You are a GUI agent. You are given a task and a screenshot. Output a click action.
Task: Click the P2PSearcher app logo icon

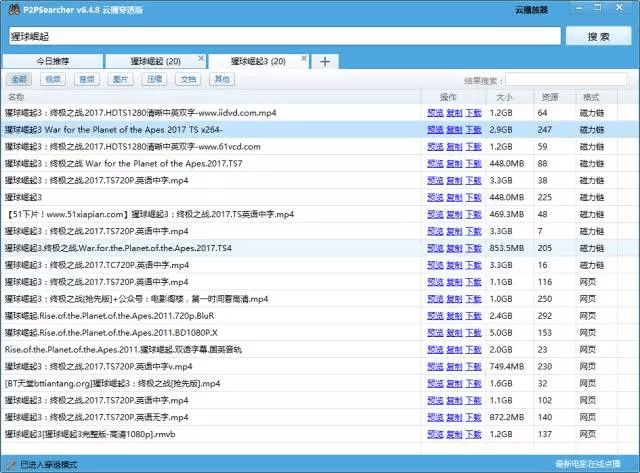pos(13,9)
